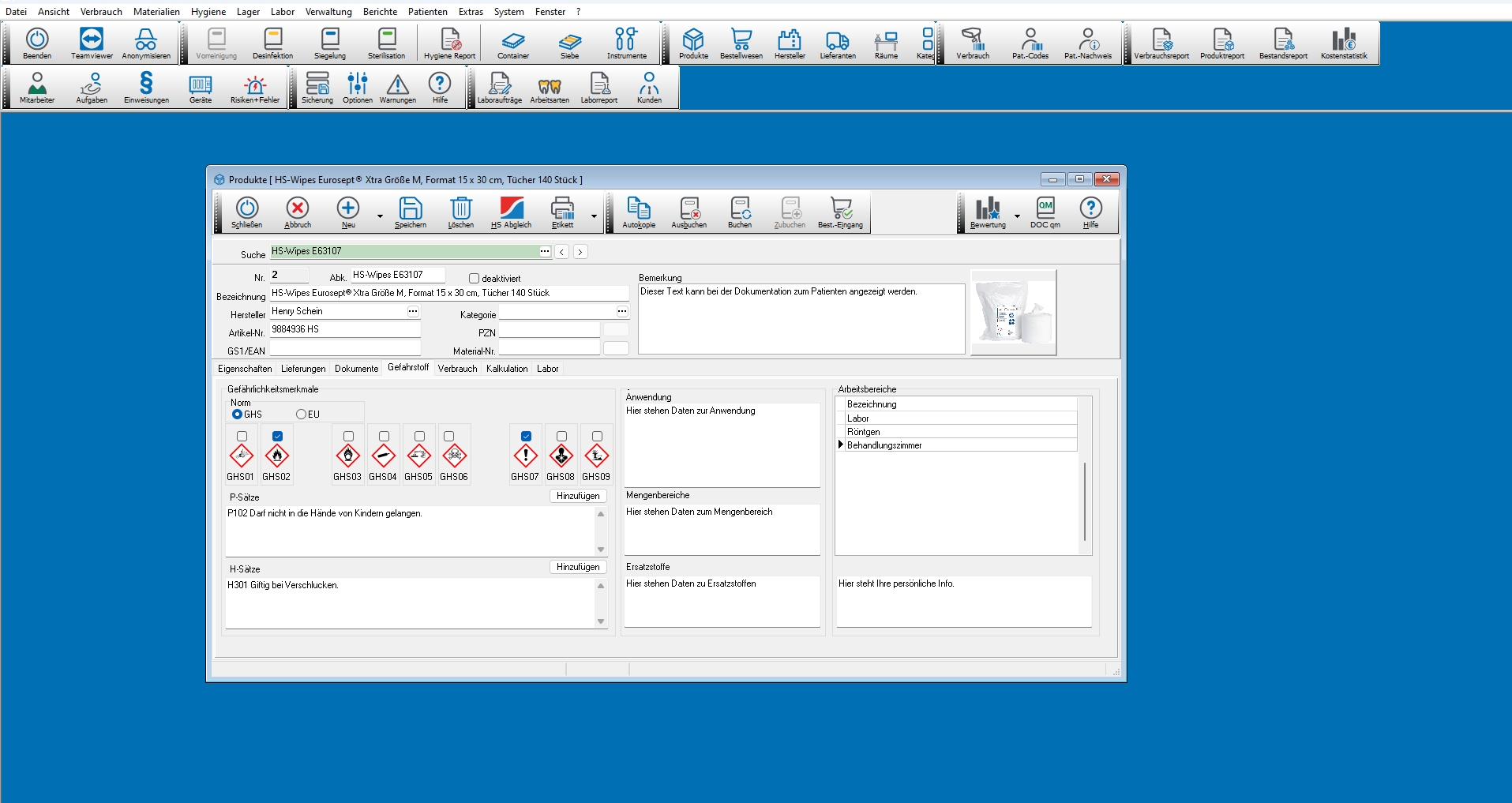Open the Etikett dropdown arrow

coord(594,216)
